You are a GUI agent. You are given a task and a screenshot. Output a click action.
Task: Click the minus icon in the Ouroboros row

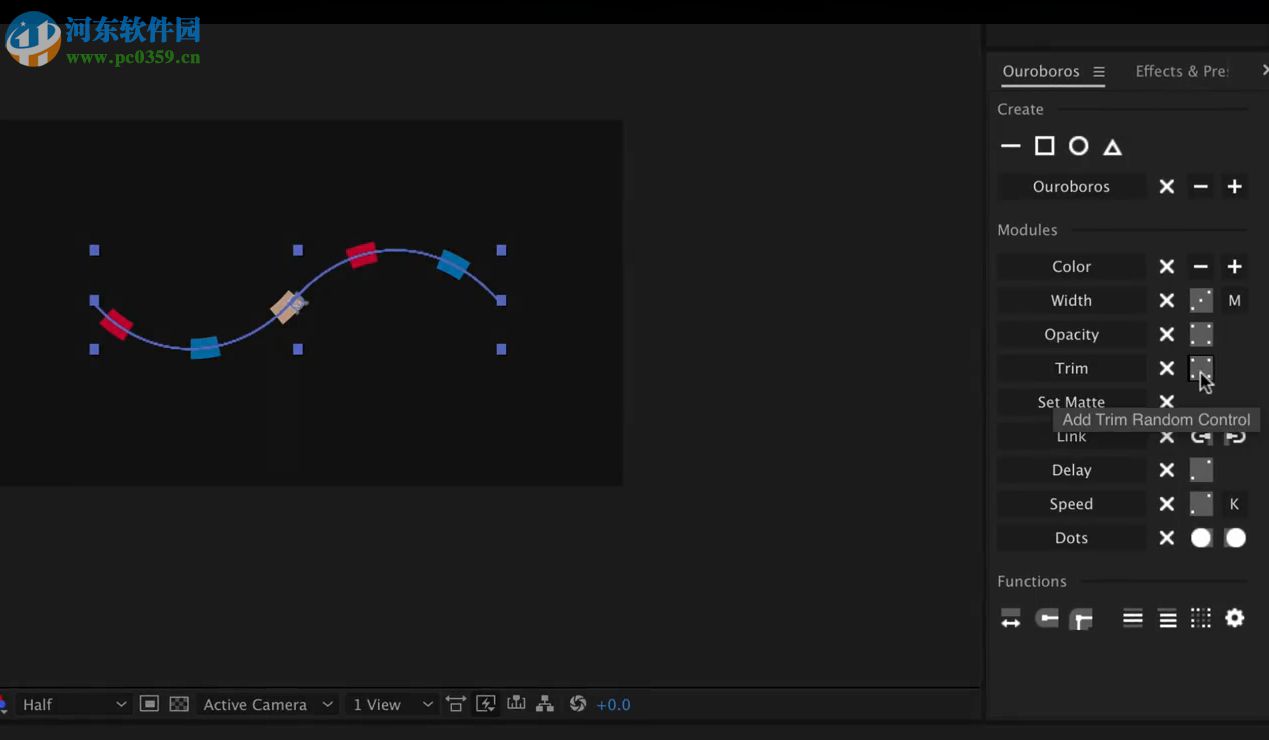[1200, 186]
